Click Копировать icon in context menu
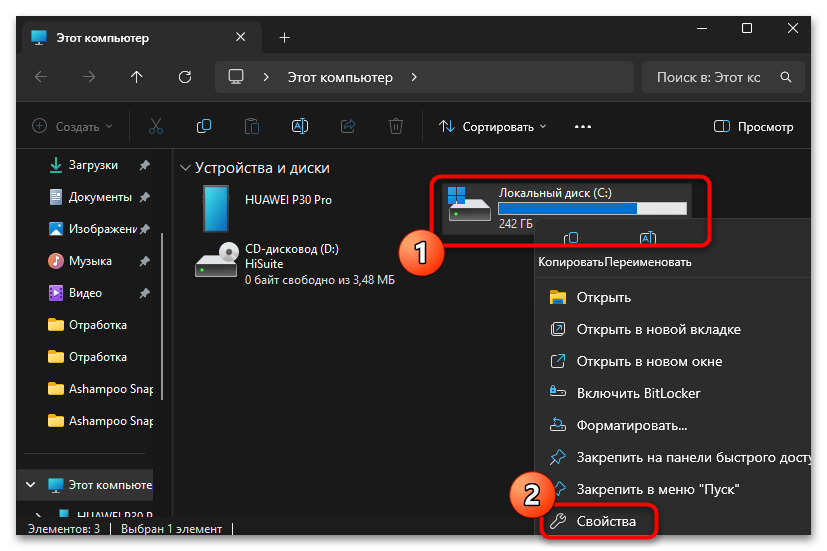 571,238
